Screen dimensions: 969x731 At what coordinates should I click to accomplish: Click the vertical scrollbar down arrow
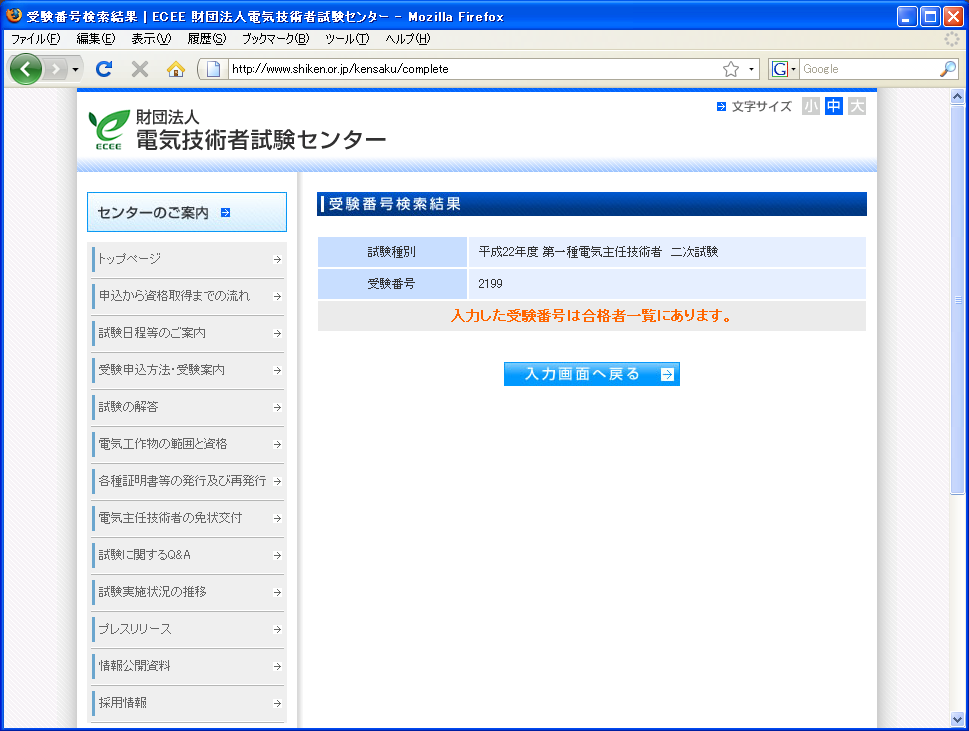point(957,720)
